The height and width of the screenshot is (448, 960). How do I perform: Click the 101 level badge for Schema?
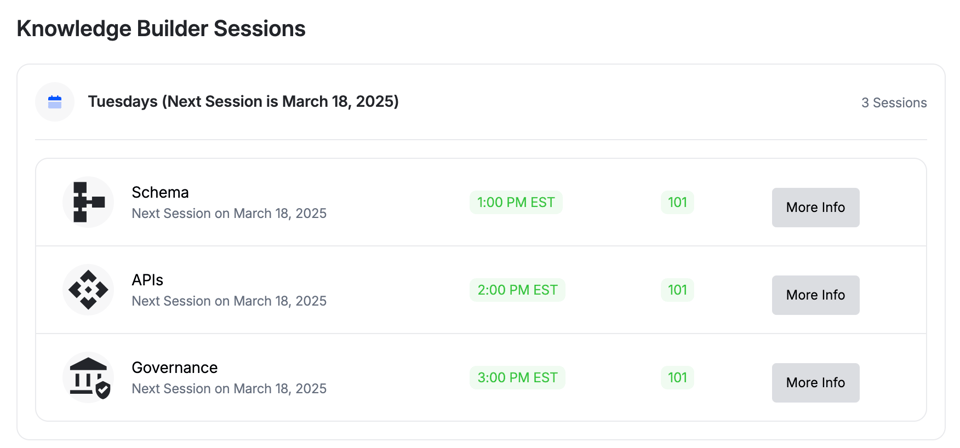(677, 202)
